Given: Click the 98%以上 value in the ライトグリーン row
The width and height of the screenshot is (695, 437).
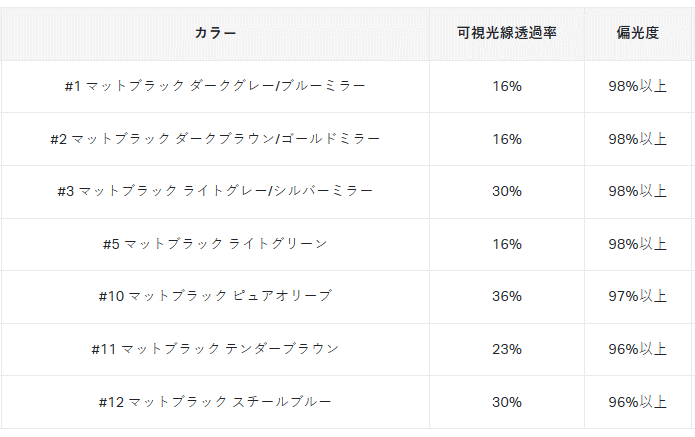Looking at the screenshot, I should click(637, 244).
